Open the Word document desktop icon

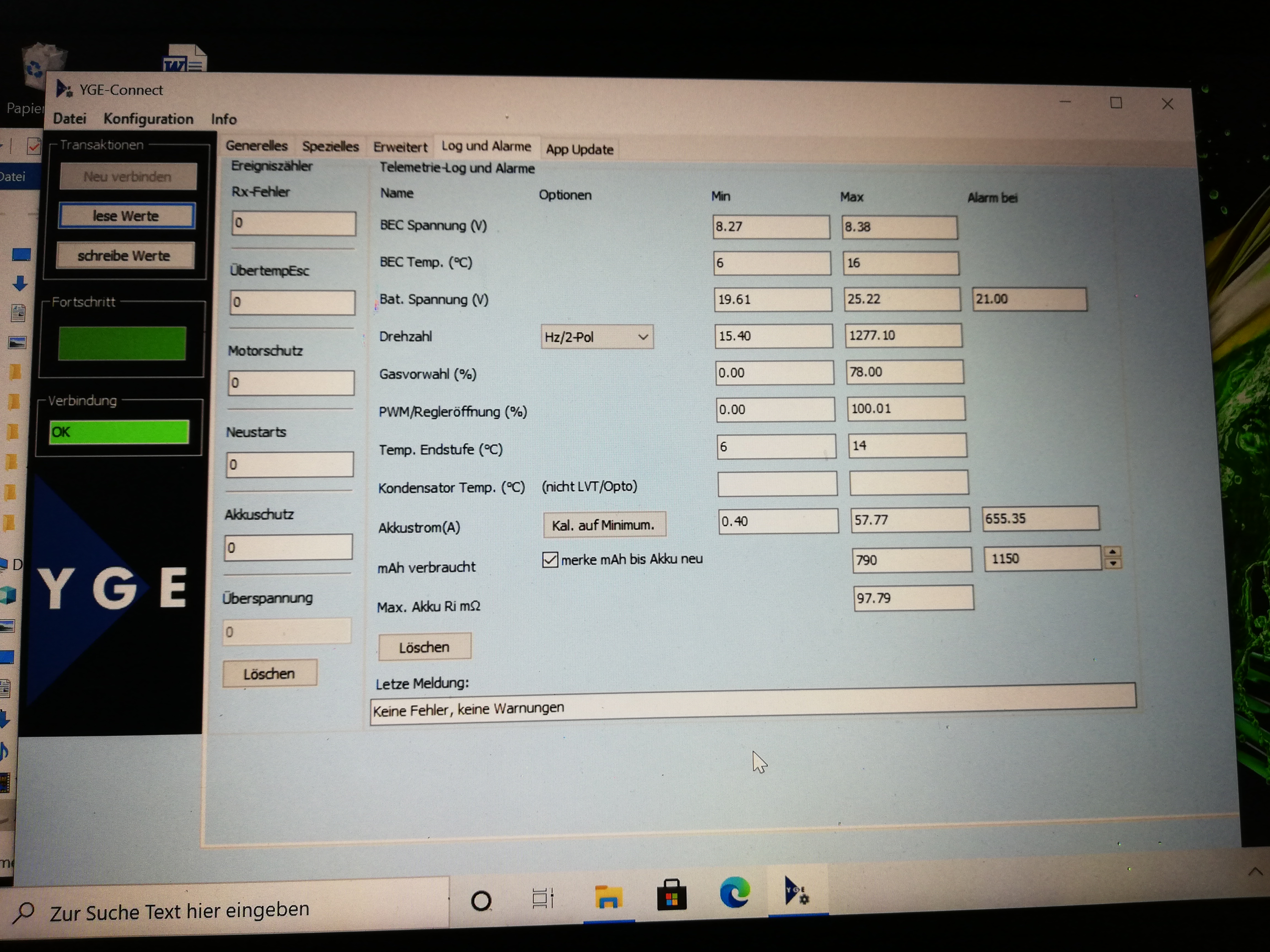pos(185,58)
